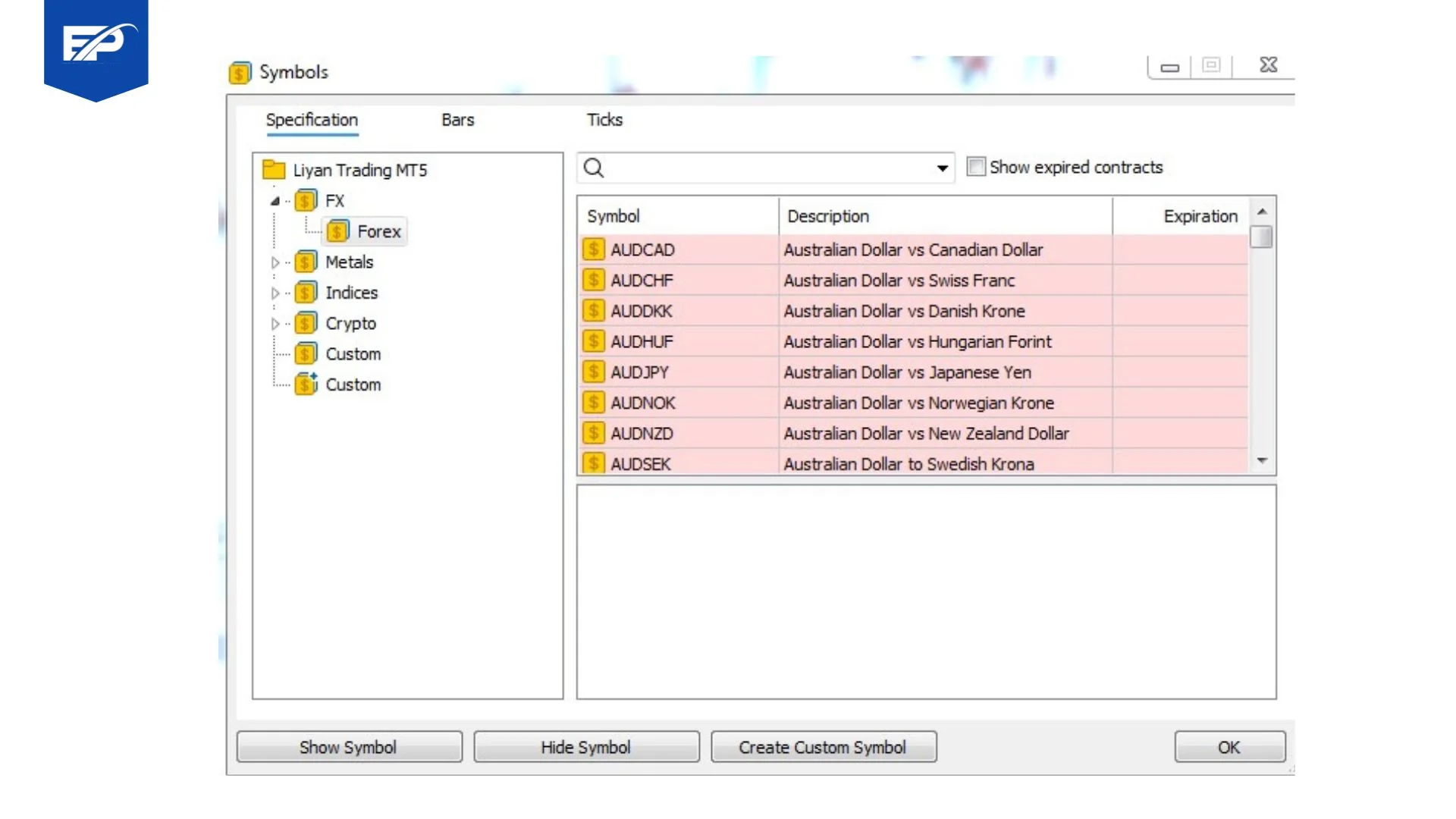Image resolution: width=1456 pixels, height=819 pixels.
Task: Click the Forex group coin icon
Action: pos(337,231)
